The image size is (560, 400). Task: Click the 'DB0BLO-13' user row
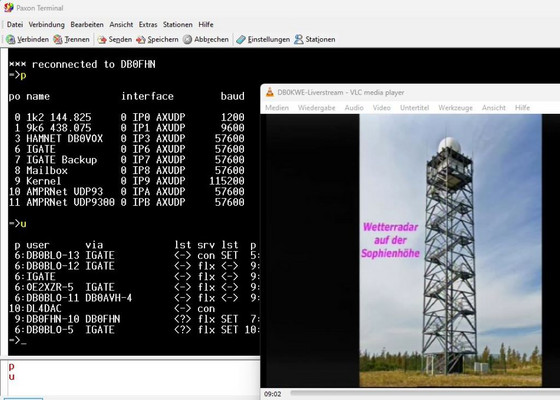134,255
